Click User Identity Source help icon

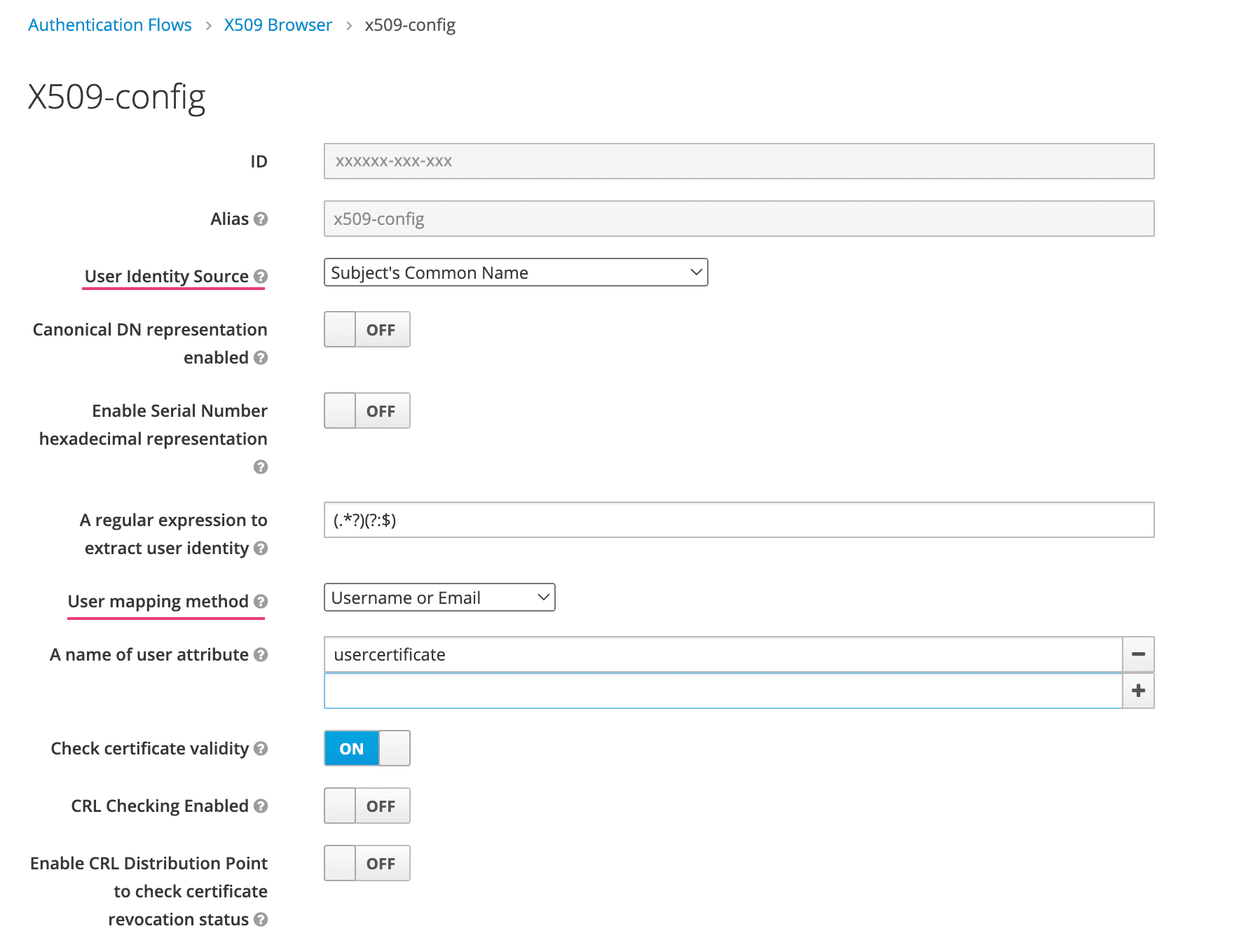coord(261,277)
